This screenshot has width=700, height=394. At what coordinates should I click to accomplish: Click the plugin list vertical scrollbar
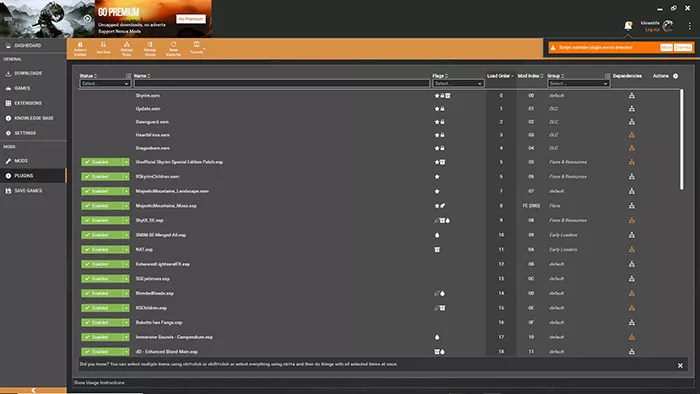682,139
